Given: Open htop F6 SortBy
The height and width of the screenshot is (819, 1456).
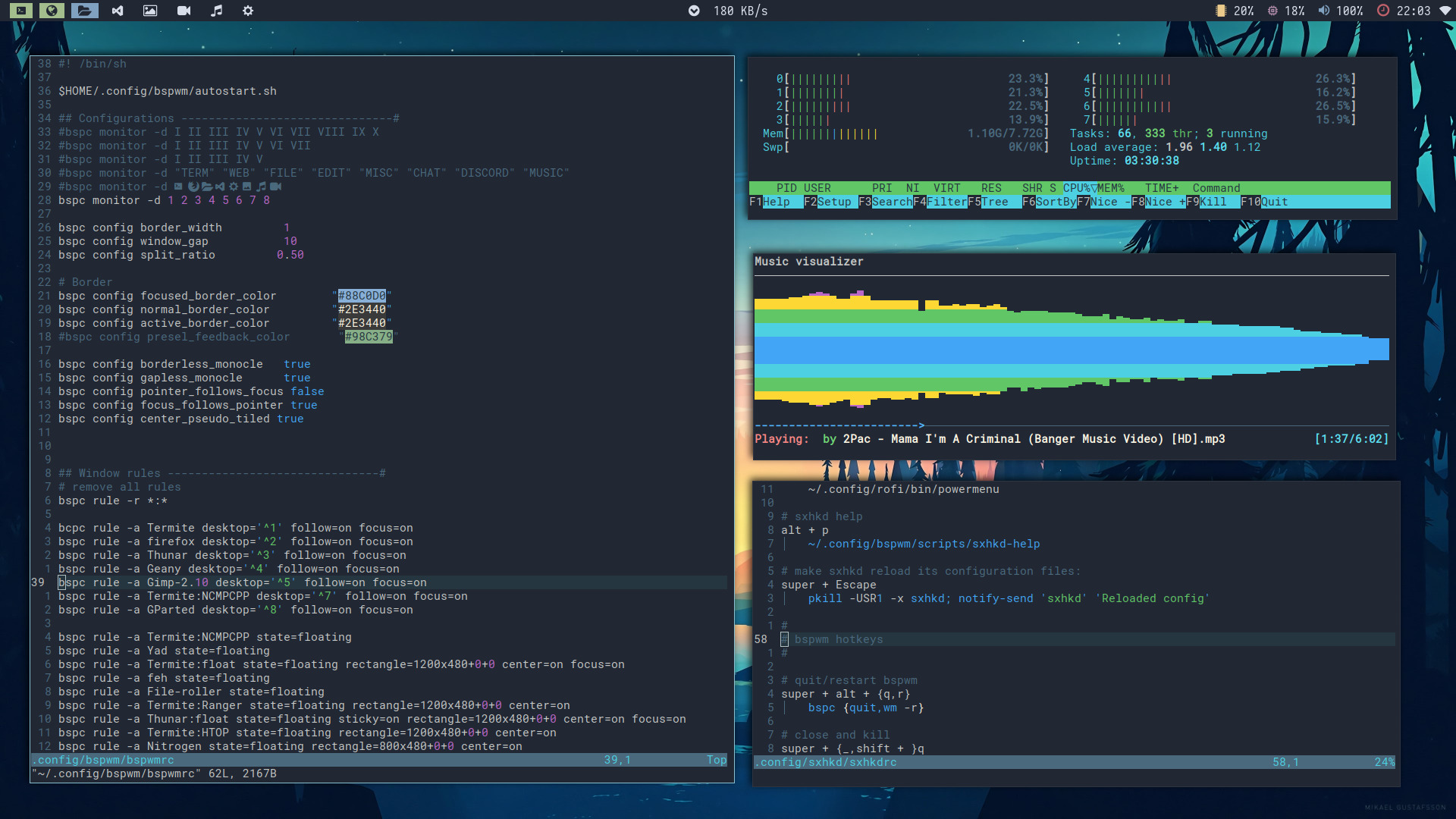Looking at the screenshot, I should coord(1050,202).
